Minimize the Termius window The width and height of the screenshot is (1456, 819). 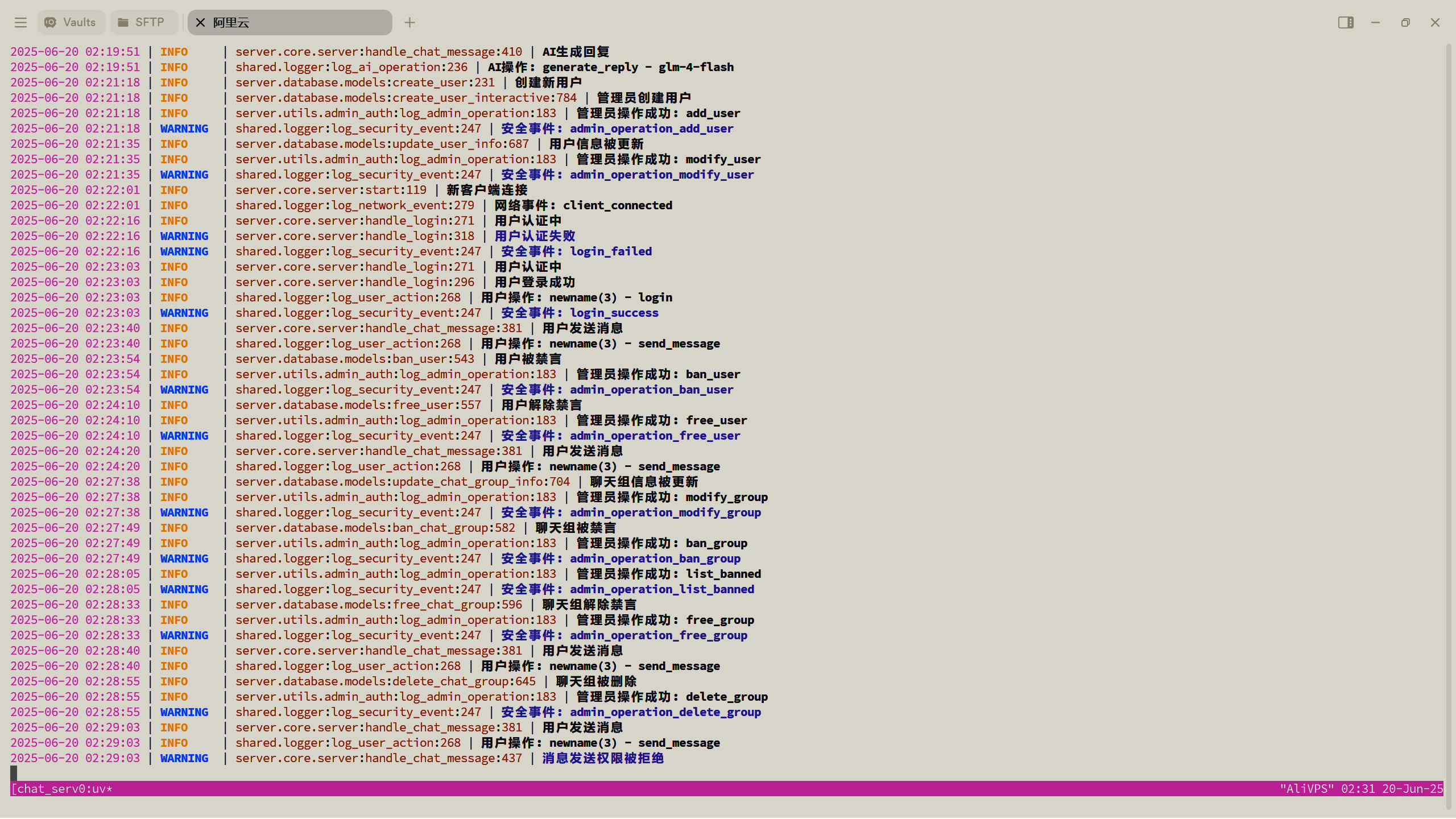pos(1375,23)
